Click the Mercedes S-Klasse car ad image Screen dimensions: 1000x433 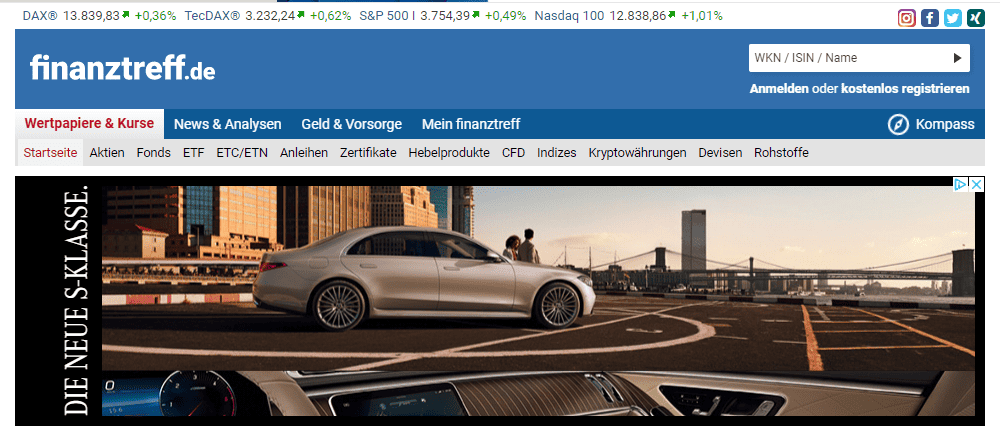(x=538, y=278)
